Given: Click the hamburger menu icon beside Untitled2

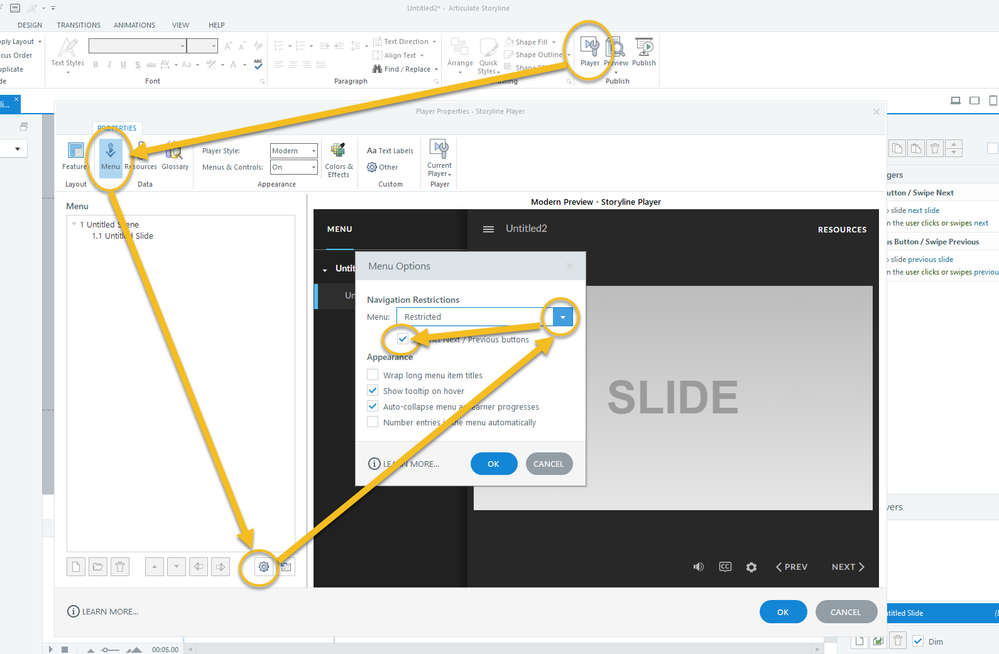Looking at the screenshot, I should point(488,229).
